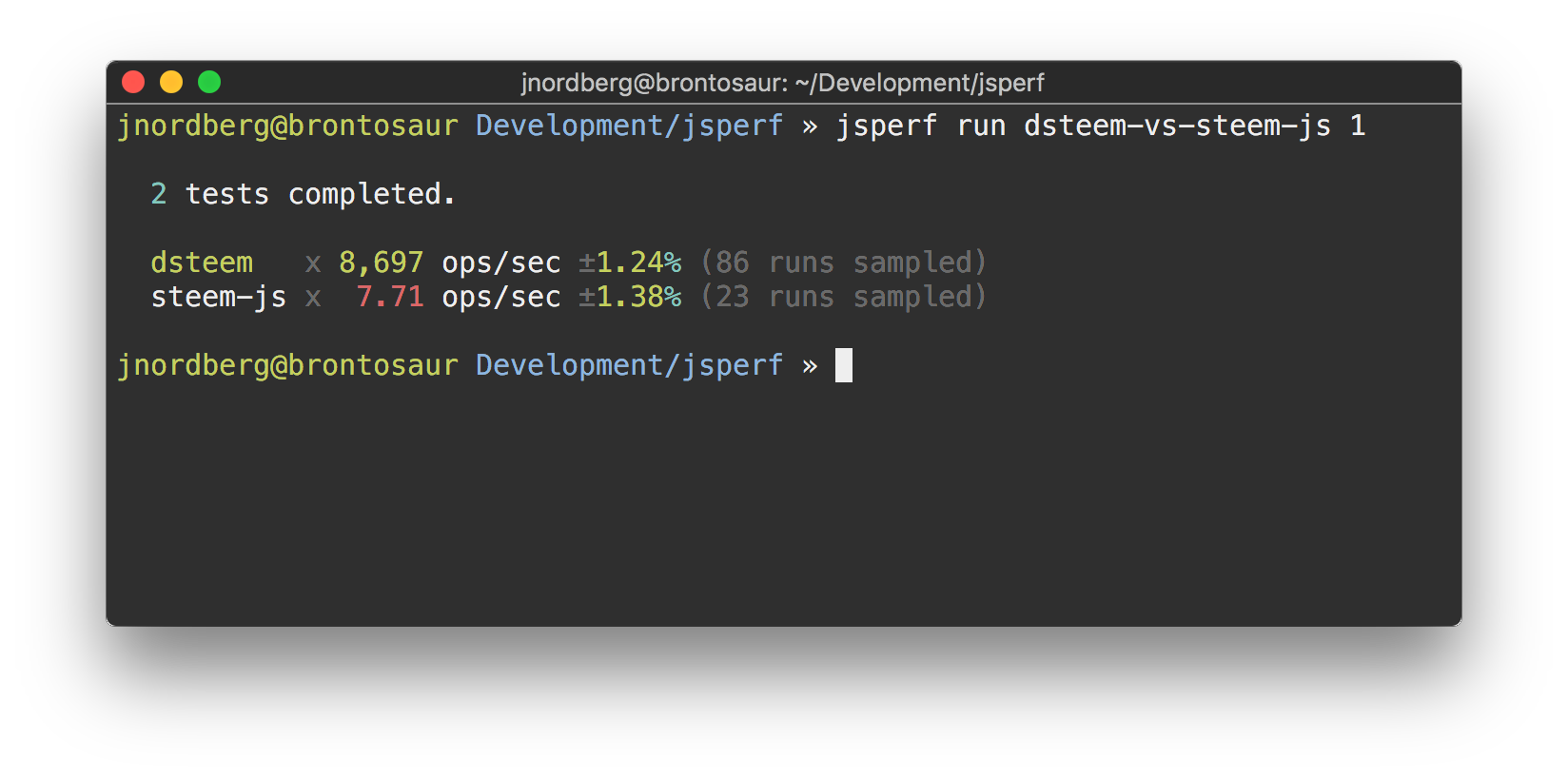Click '(86 runs sampled)' text

coord(844,263)
